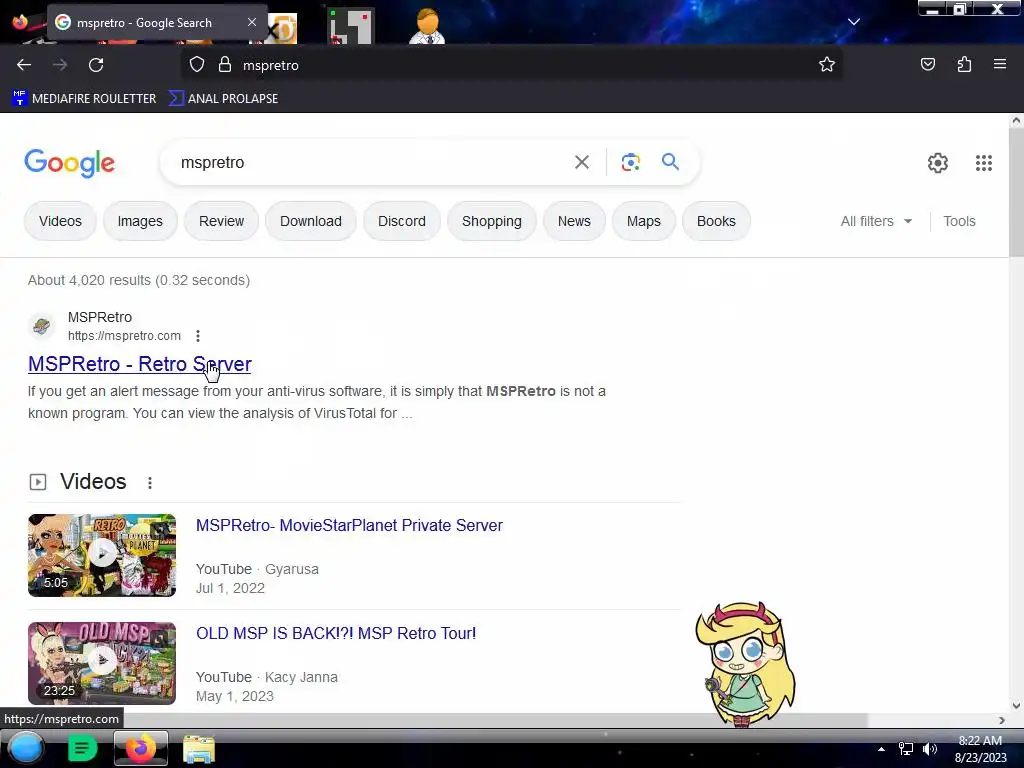Screen dimensions: 1024x768
Task: Expand the All filters dropdown
Action: click(x=876, y=221)
